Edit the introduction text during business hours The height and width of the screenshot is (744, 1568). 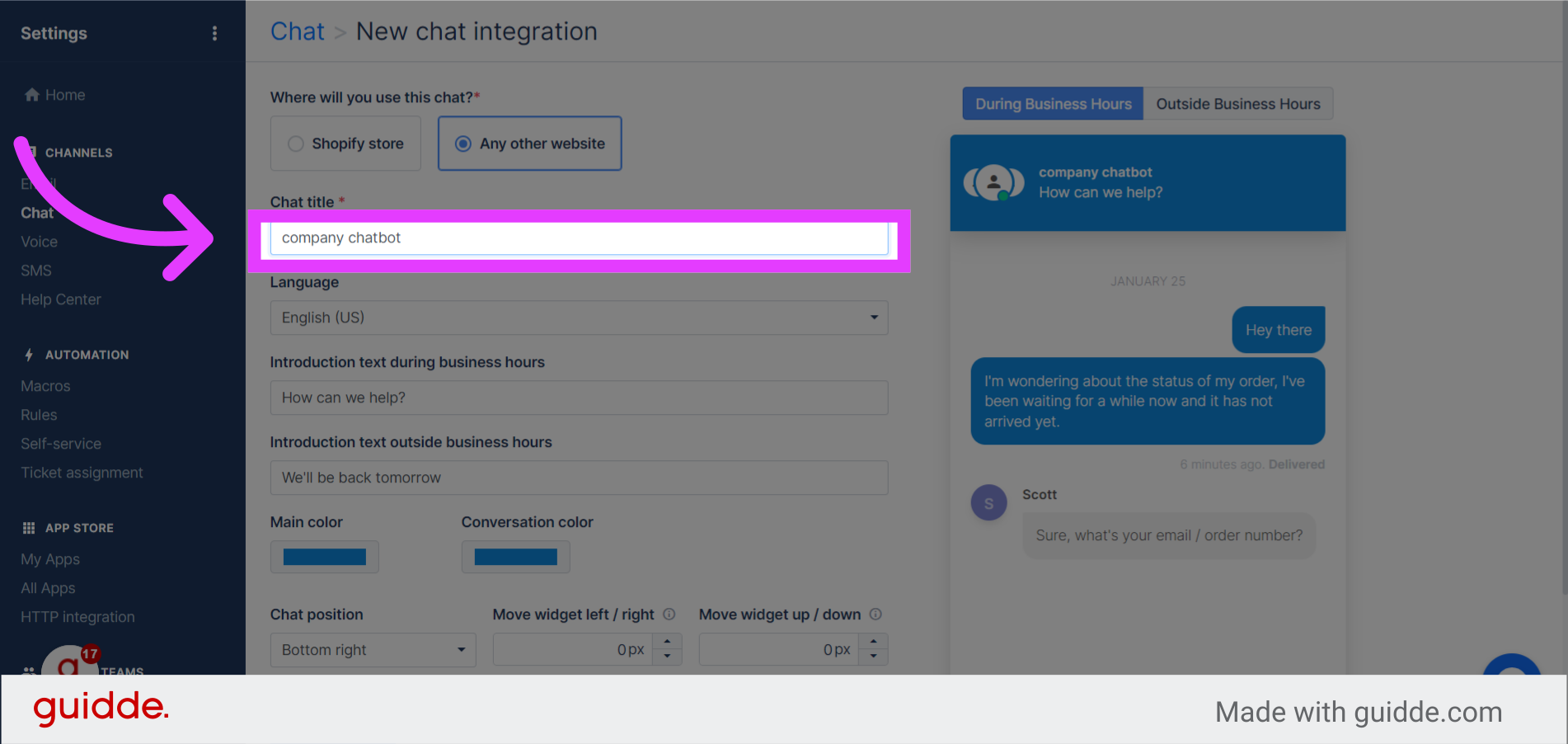click(x=579, y=398)
